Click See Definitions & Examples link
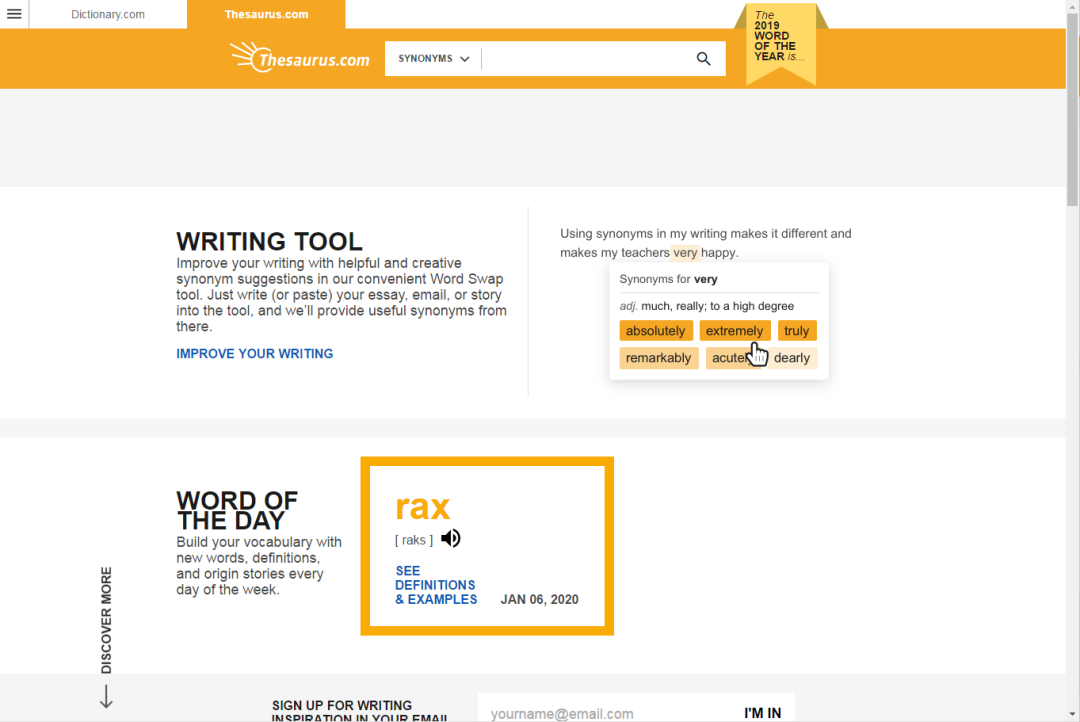This screenshot has height=722, width=1080. click(x=436, y=585)
